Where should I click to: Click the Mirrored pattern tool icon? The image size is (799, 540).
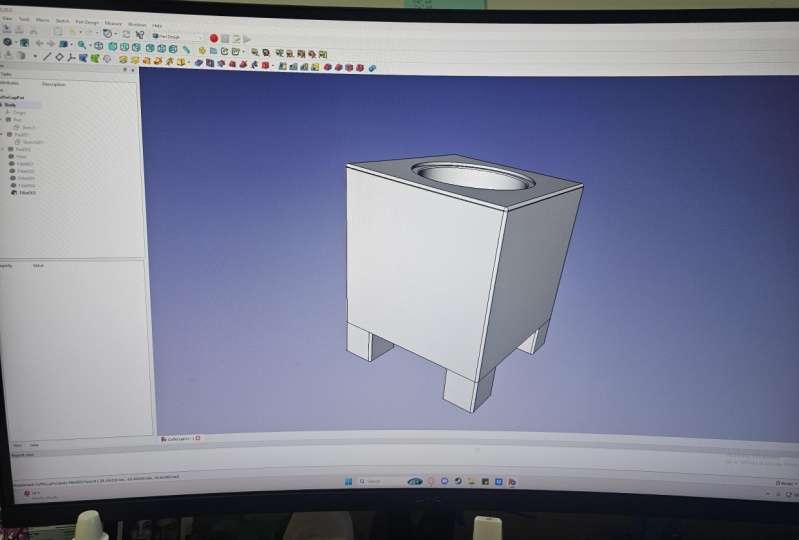point(282,66)
